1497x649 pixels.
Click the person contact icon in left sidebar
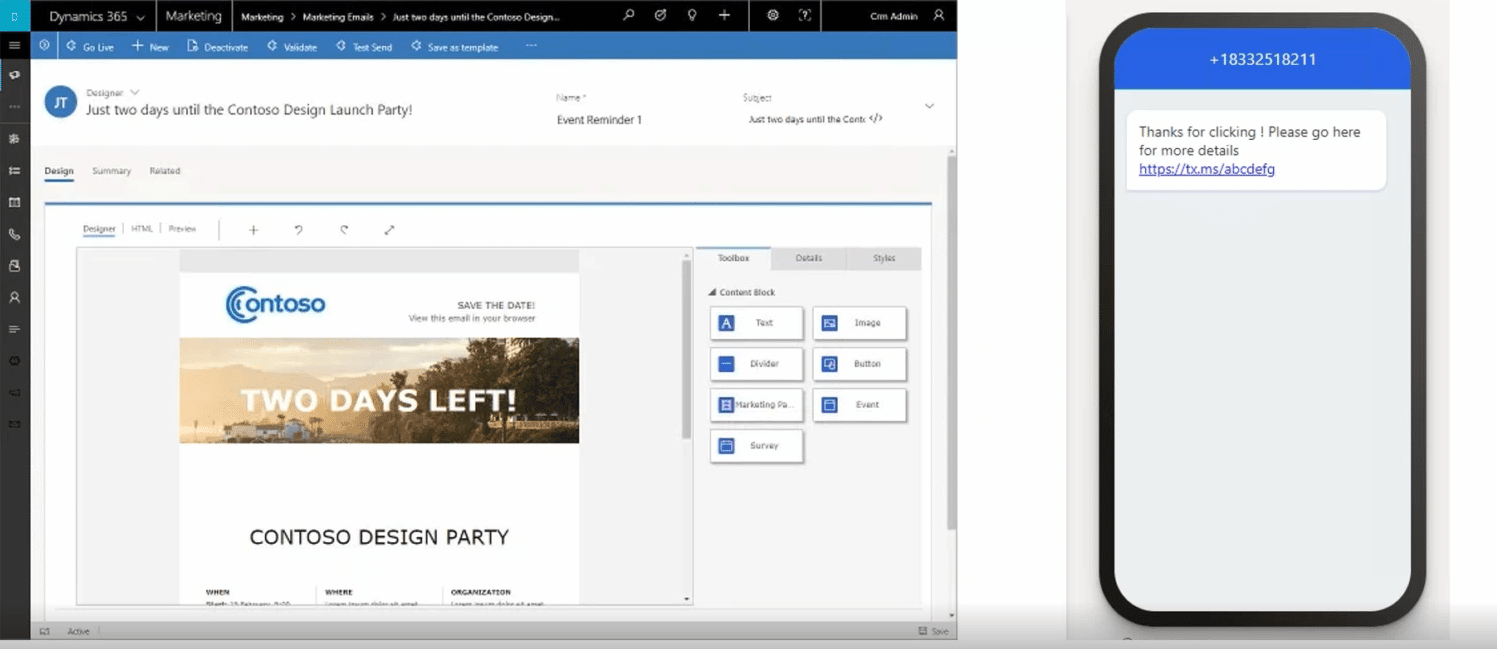click(14, 297)
